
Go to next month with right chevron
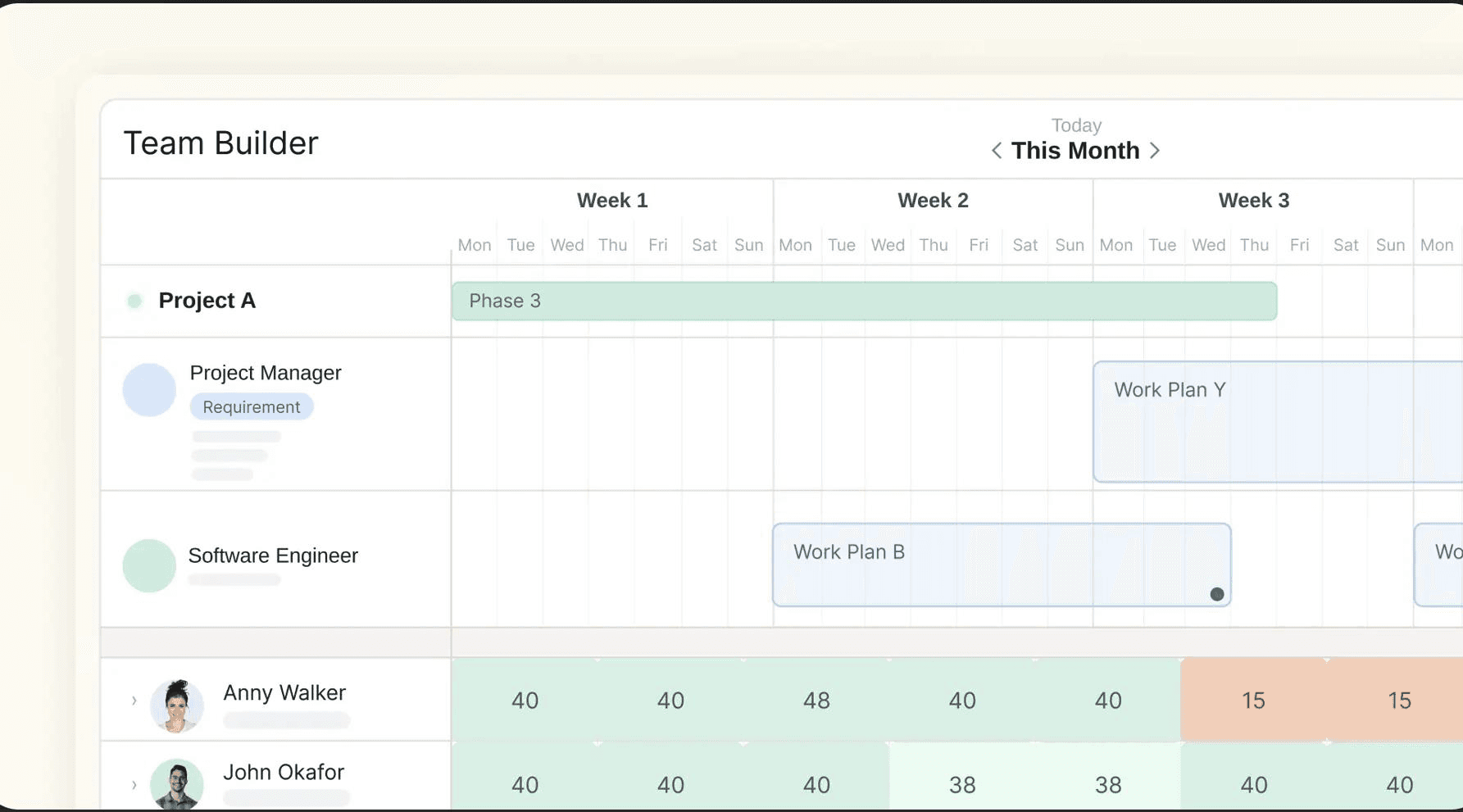pos(1155,151)
